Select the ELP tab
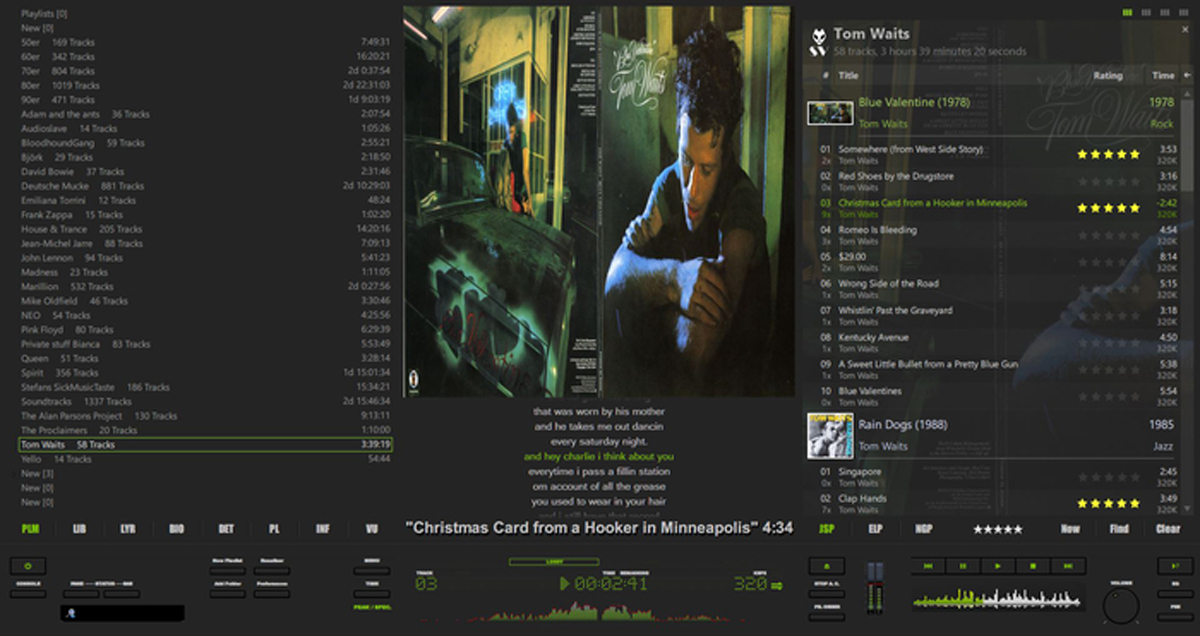Viewport: 1200px width, 636px height. point(875,529)
